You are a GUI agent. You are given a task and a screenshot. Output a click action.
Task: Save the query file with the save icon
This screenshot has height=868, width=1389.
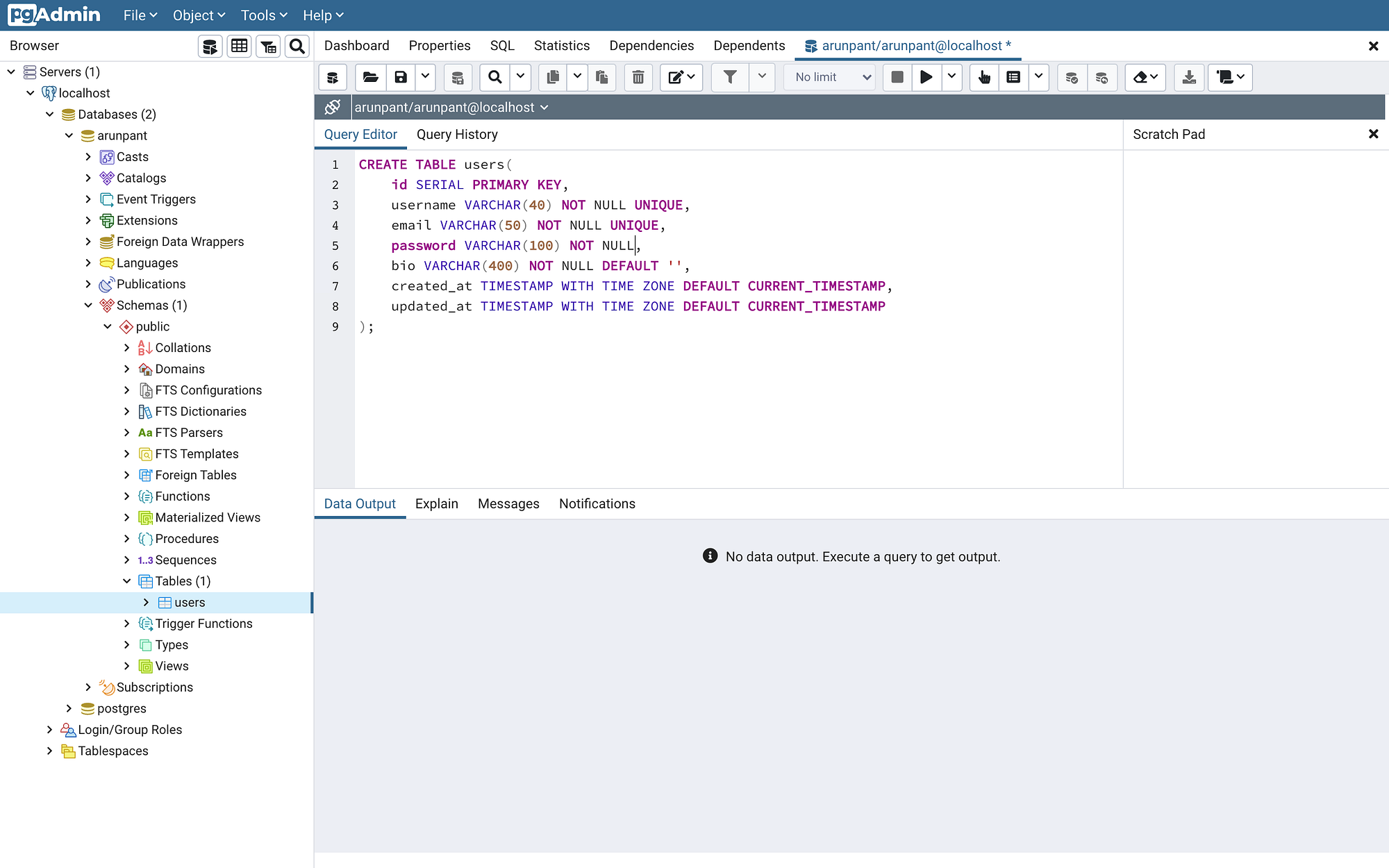pos(400,77)
